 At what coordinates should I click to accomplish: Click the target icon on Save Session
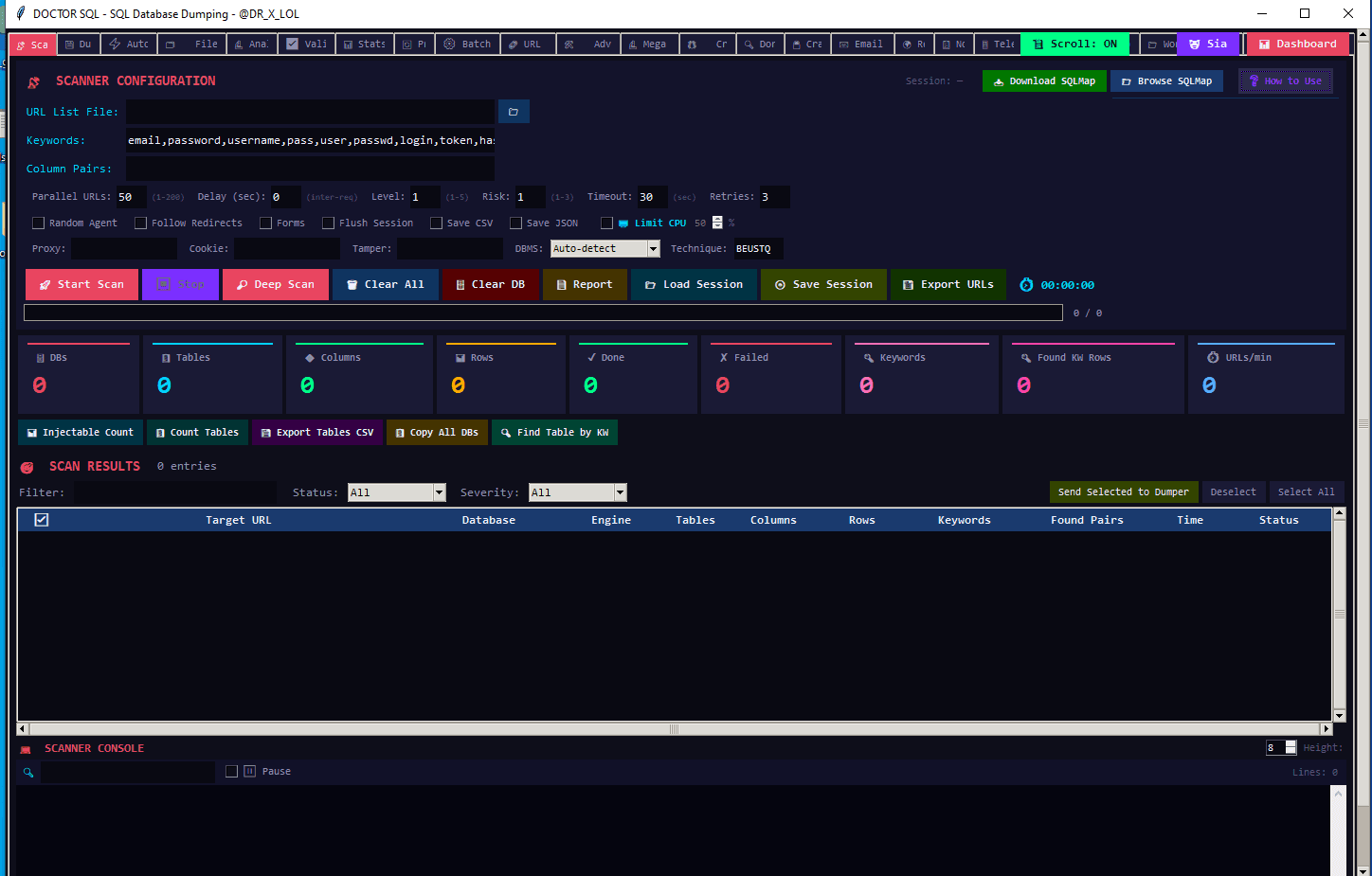pos(780,285)
